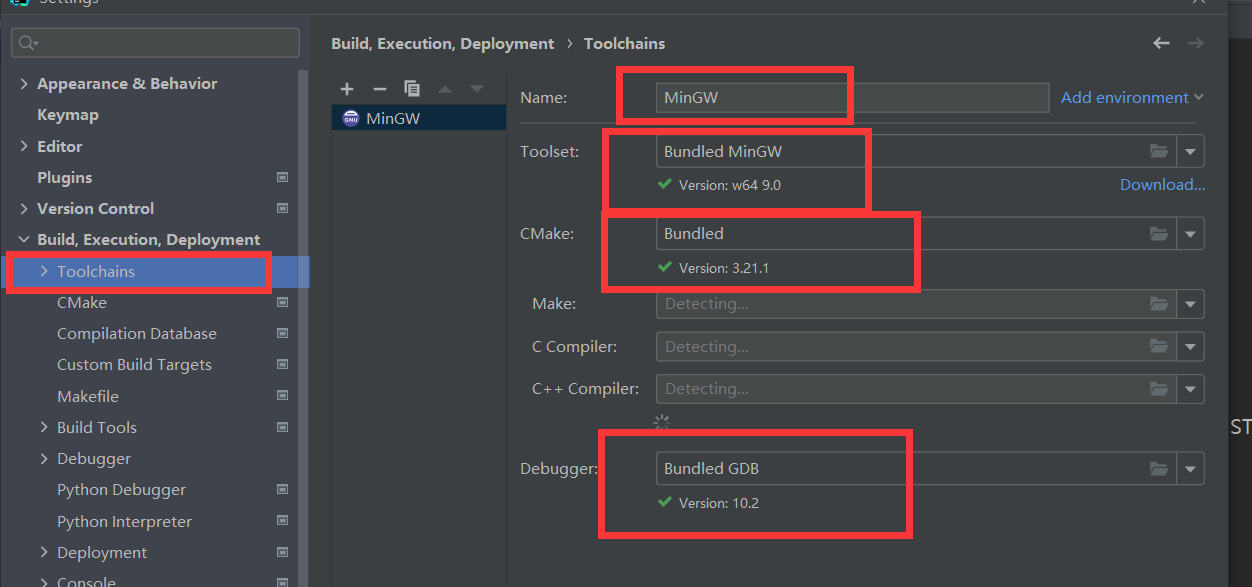Click project-level icon next to Compilation Database

tap(282, 333)
